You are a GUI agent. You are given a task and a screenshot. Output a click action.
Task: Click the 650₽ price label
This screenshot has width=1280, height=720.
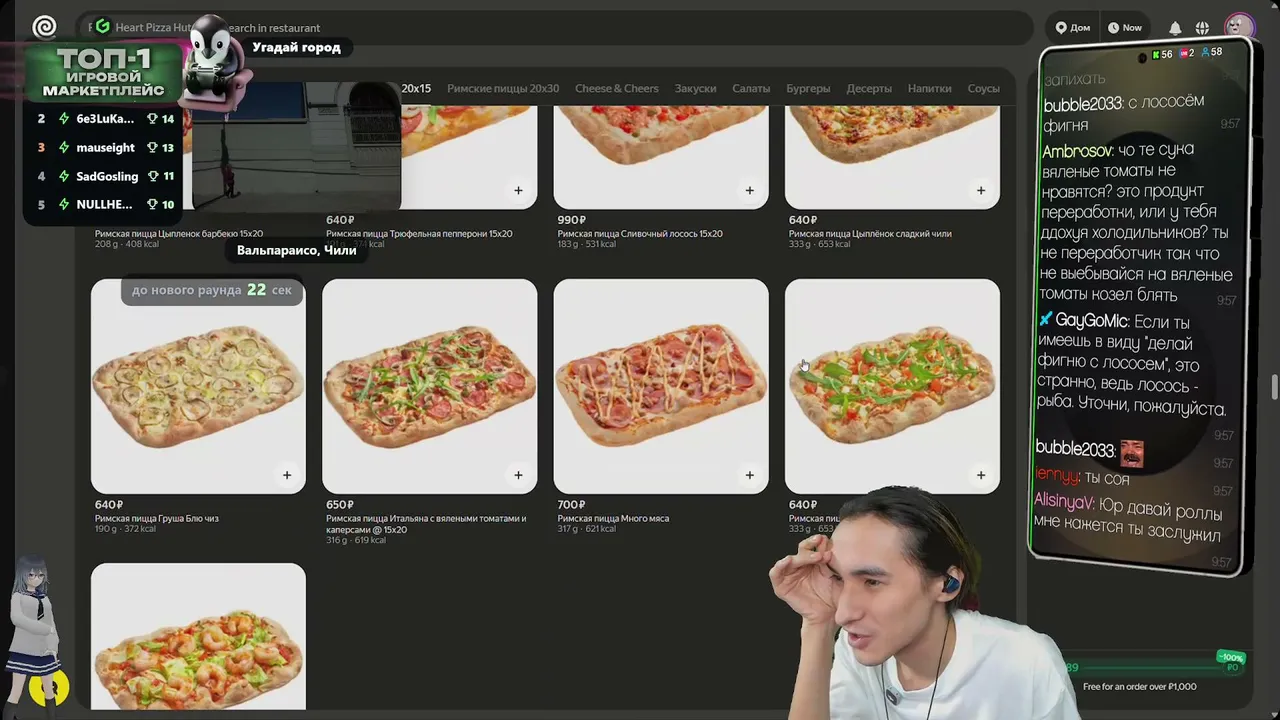coord(340,505)
